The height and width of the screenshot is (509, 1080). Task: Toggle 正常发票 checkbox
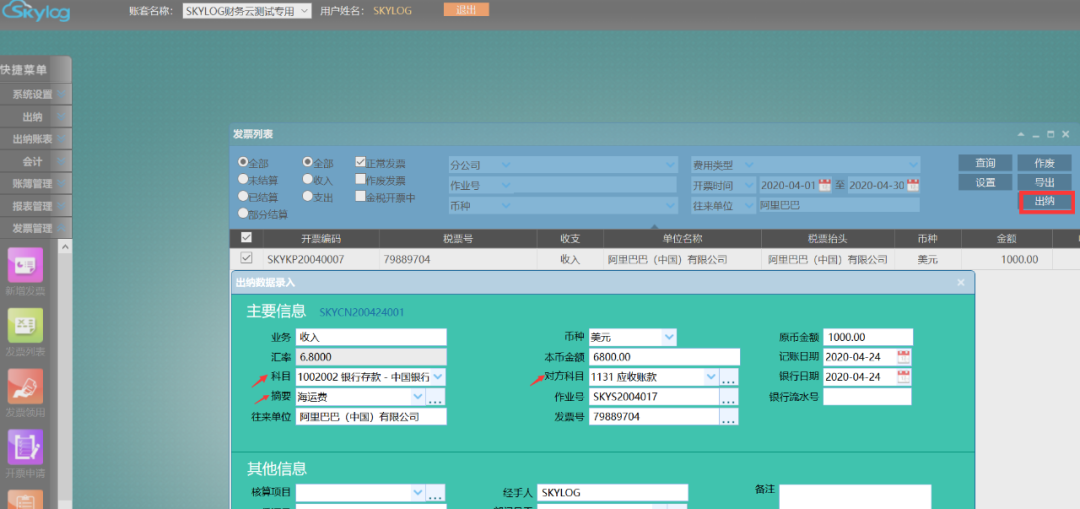(x=360, y=163)
